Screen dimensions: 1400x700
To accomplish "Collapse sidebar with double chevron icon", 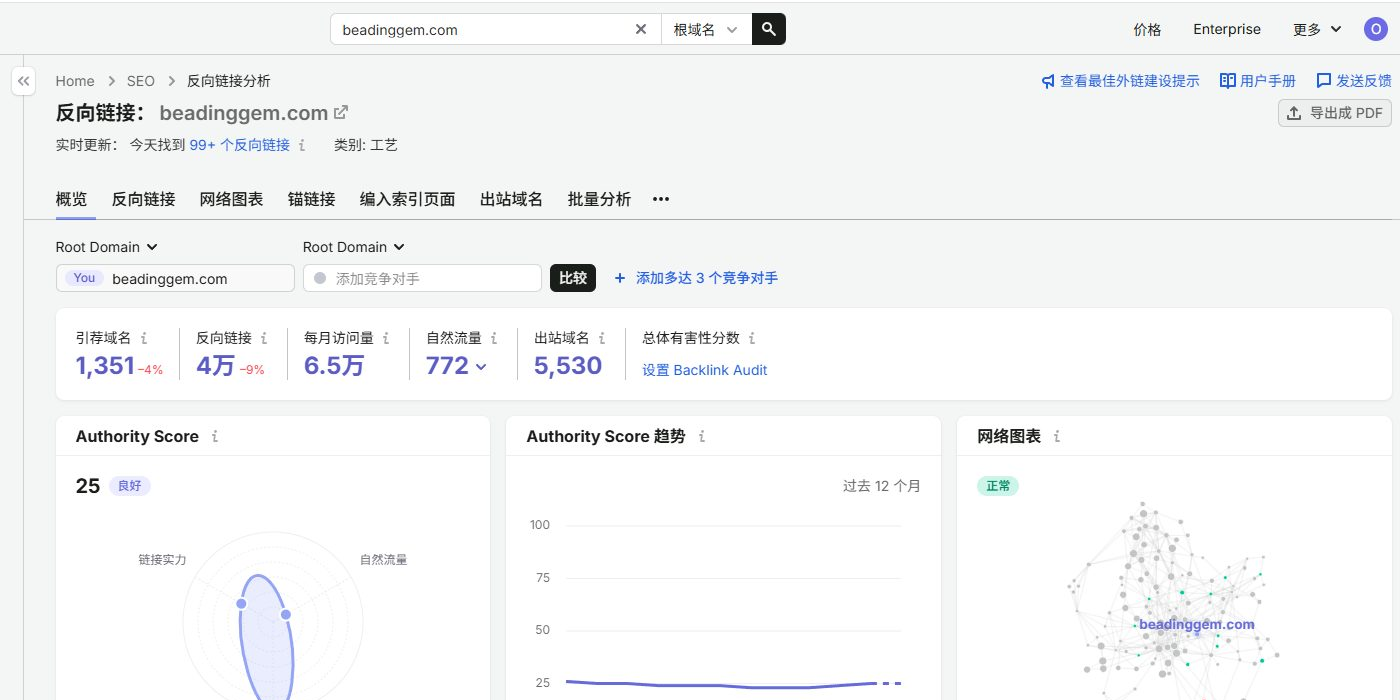I will pyautogui.click(x=24, y=81).
